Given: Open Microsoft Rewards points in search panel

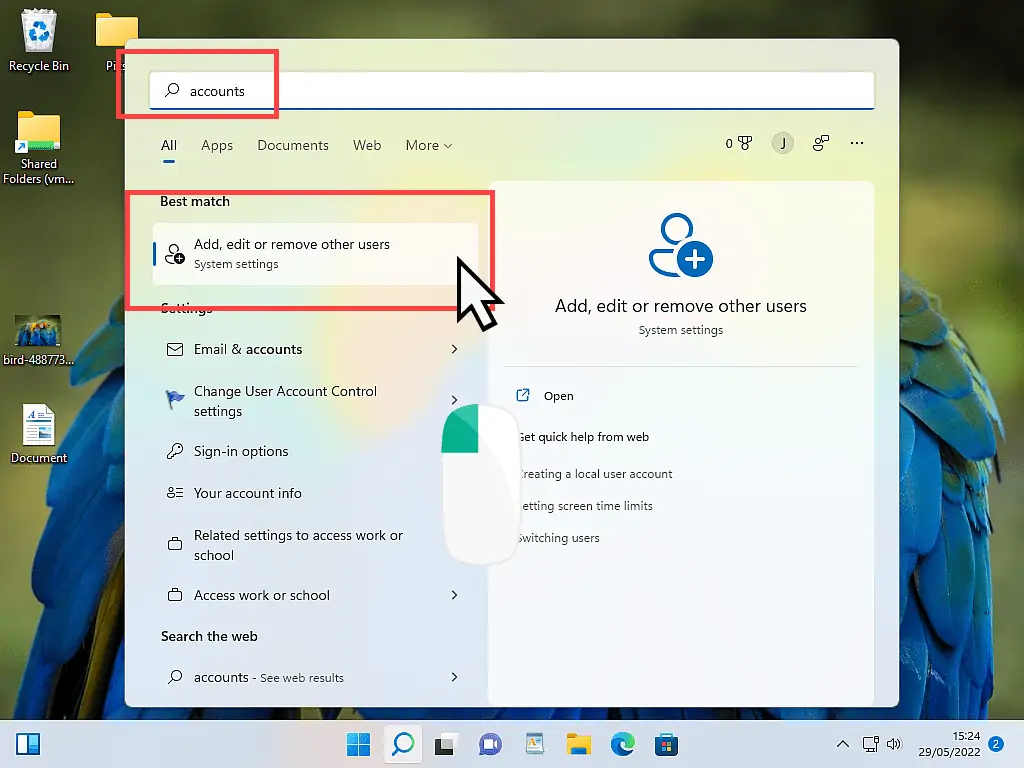Looking at the screenshot, I should [738, 142].
